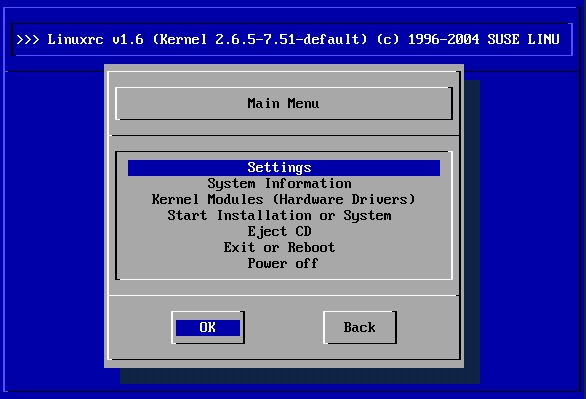Image resolution: width=586 pixels, height=399 pixels.
Task: Confirm selection with OK button
Action: 208,328
